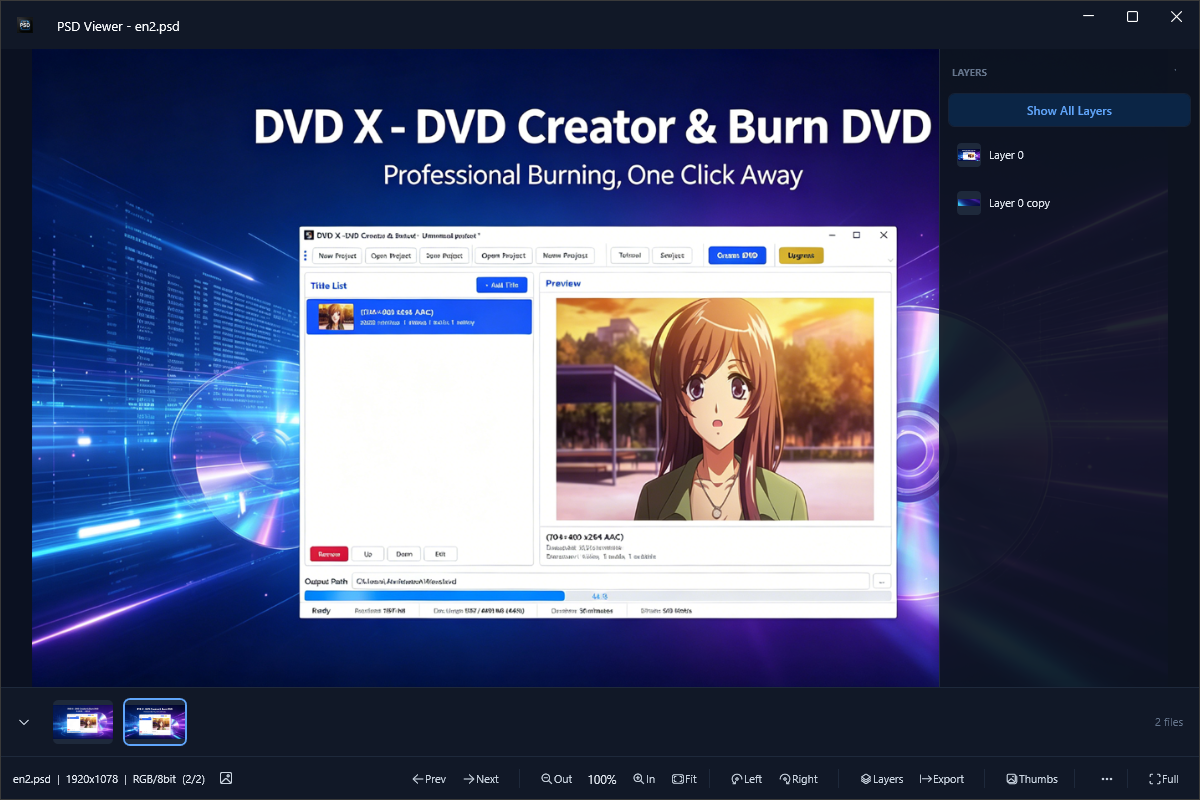Advance to next file with Next
Screen dimensions: 1200x800
(x=481, y=779)
